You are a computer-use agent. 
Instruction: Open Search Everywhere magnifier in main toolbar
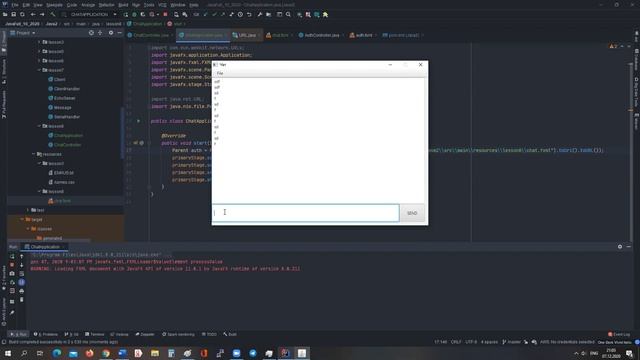click(x=288, y=14)
